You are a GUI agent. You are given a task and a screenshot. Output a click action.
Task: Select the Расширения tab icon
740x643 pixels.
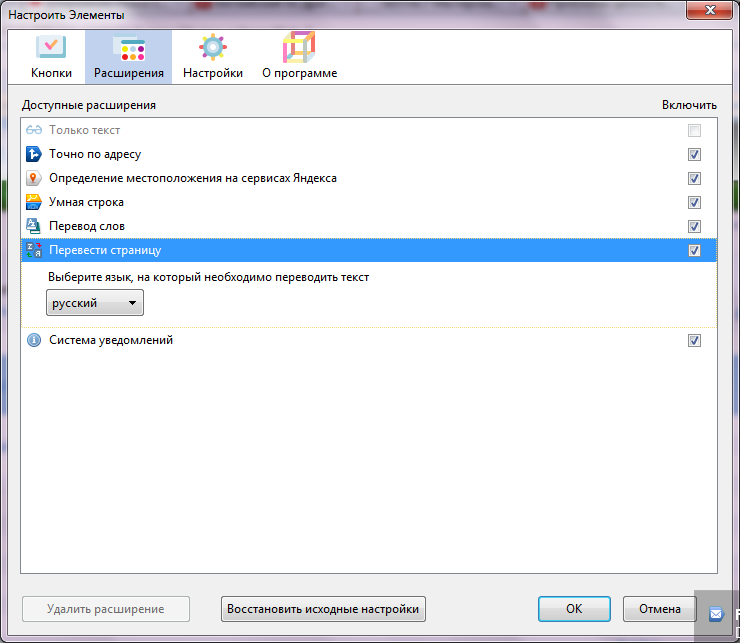tap(129, 49)
